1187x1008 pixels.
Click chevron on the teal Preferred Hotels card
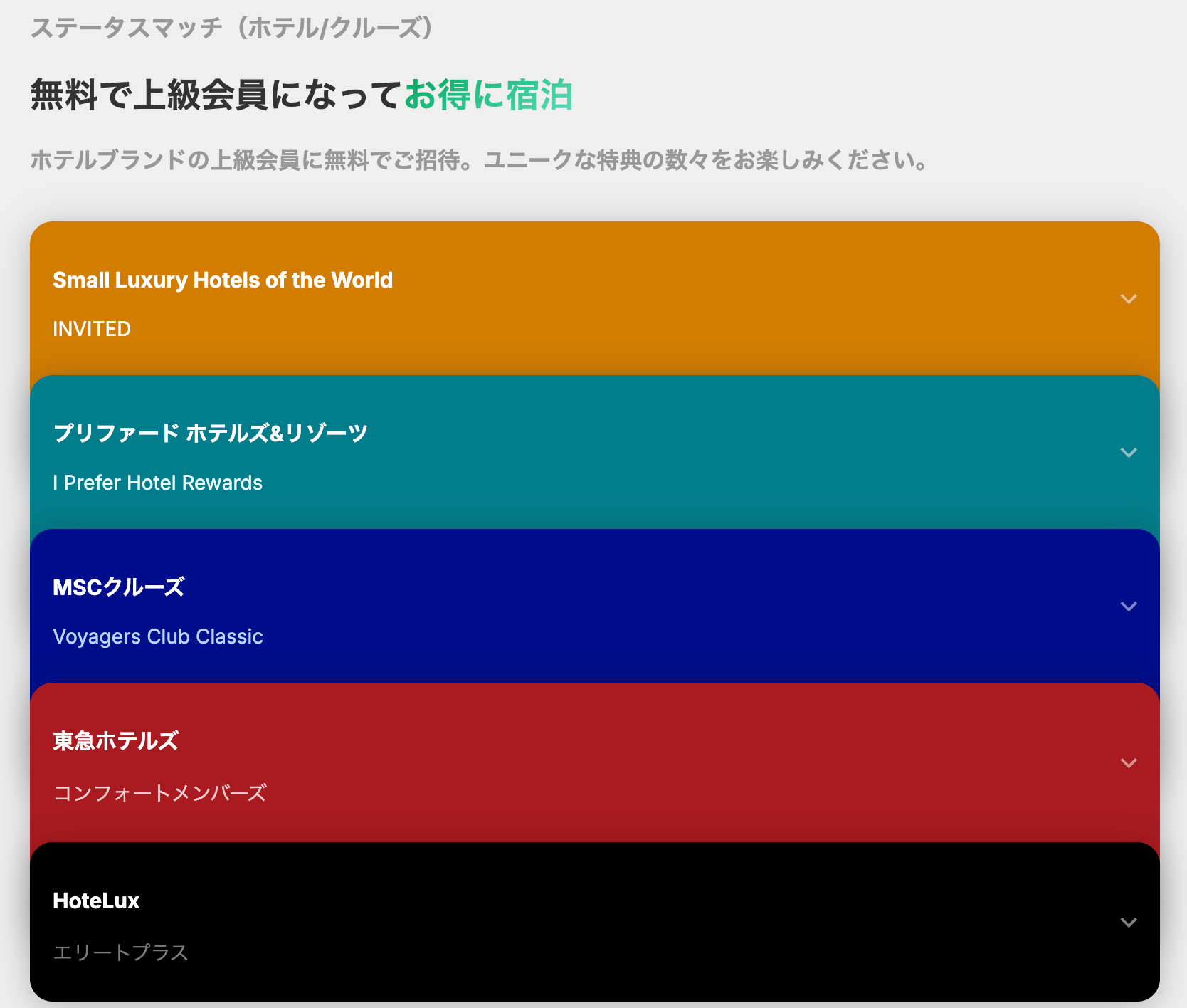click(x=1128, y=453)
